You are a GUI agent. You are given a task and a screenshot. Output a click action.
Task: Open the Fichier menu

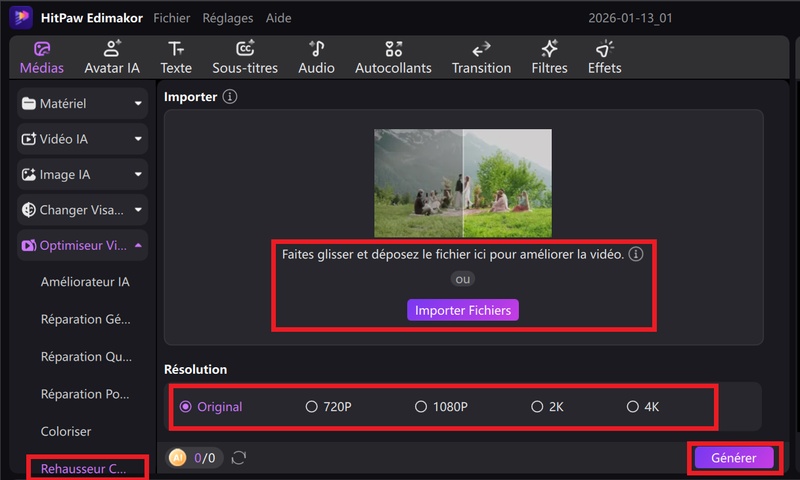click(172, 18)
